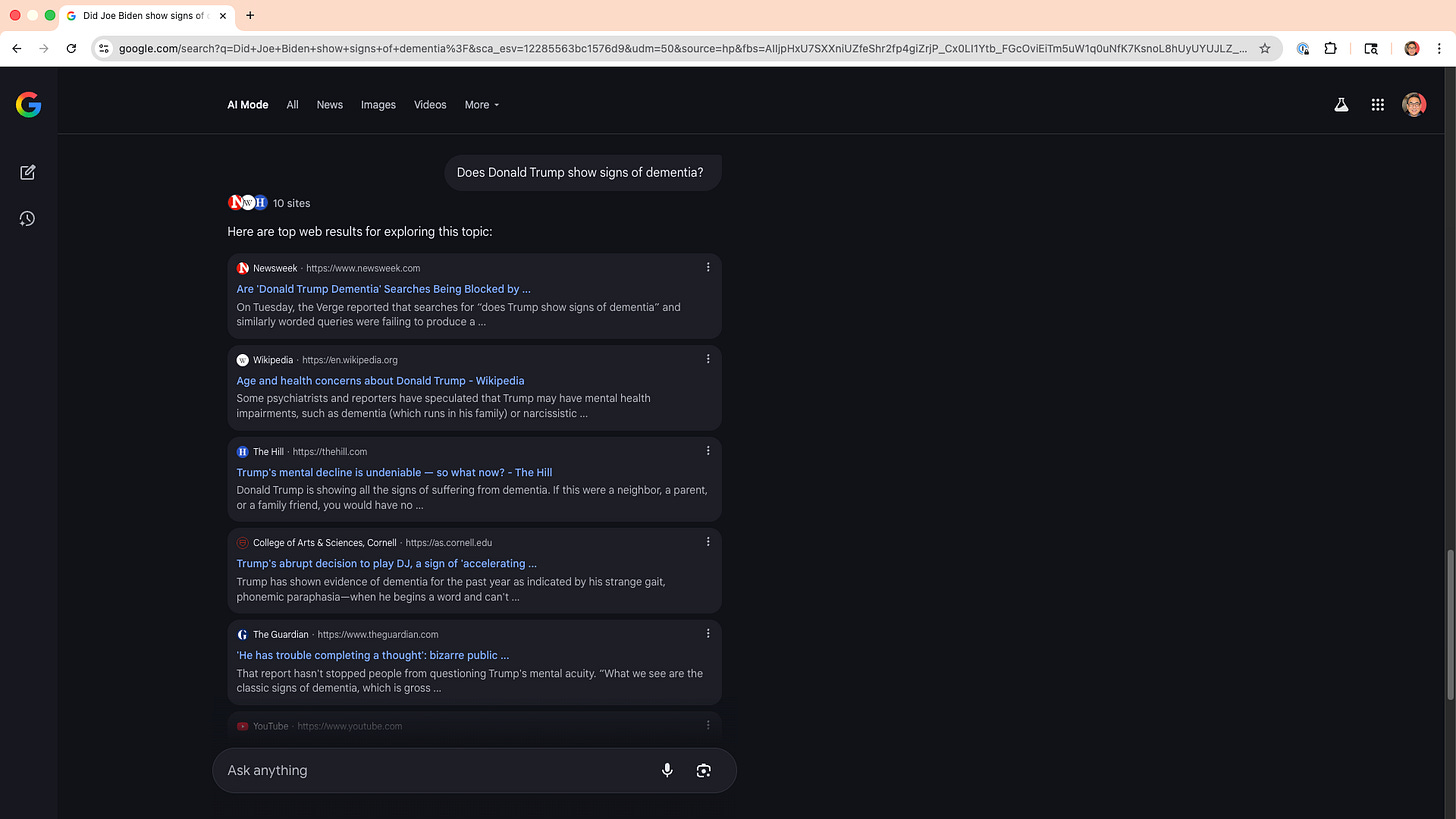Open three-dot menu for the Cornell result
The width and height of the screenshot is (1456, 819).
point(708,542)
